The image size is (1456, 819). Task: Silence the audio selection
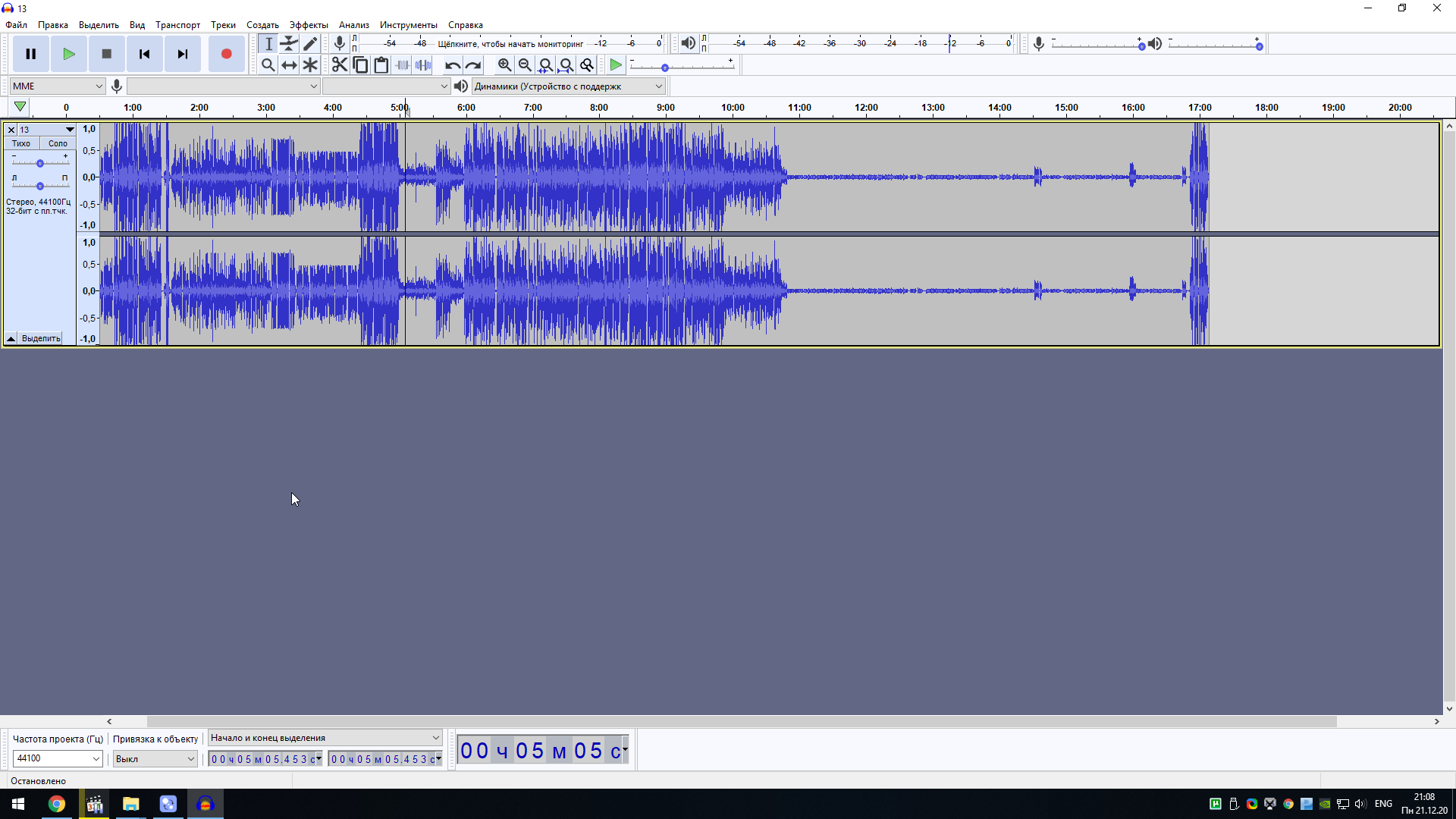423,65
